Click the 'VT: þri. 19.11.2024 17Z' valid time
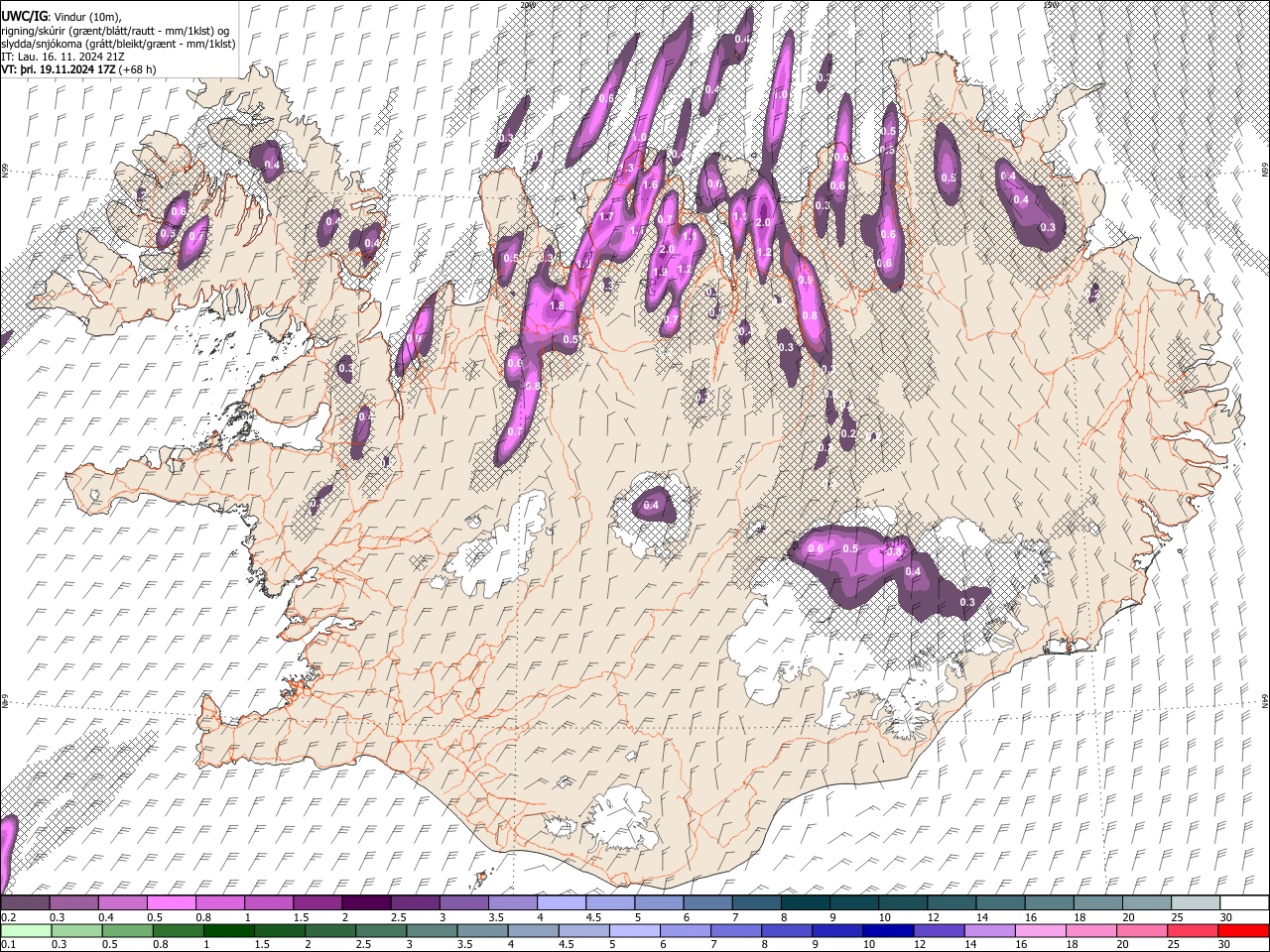1270x952 pixels. tap(59, 69)
